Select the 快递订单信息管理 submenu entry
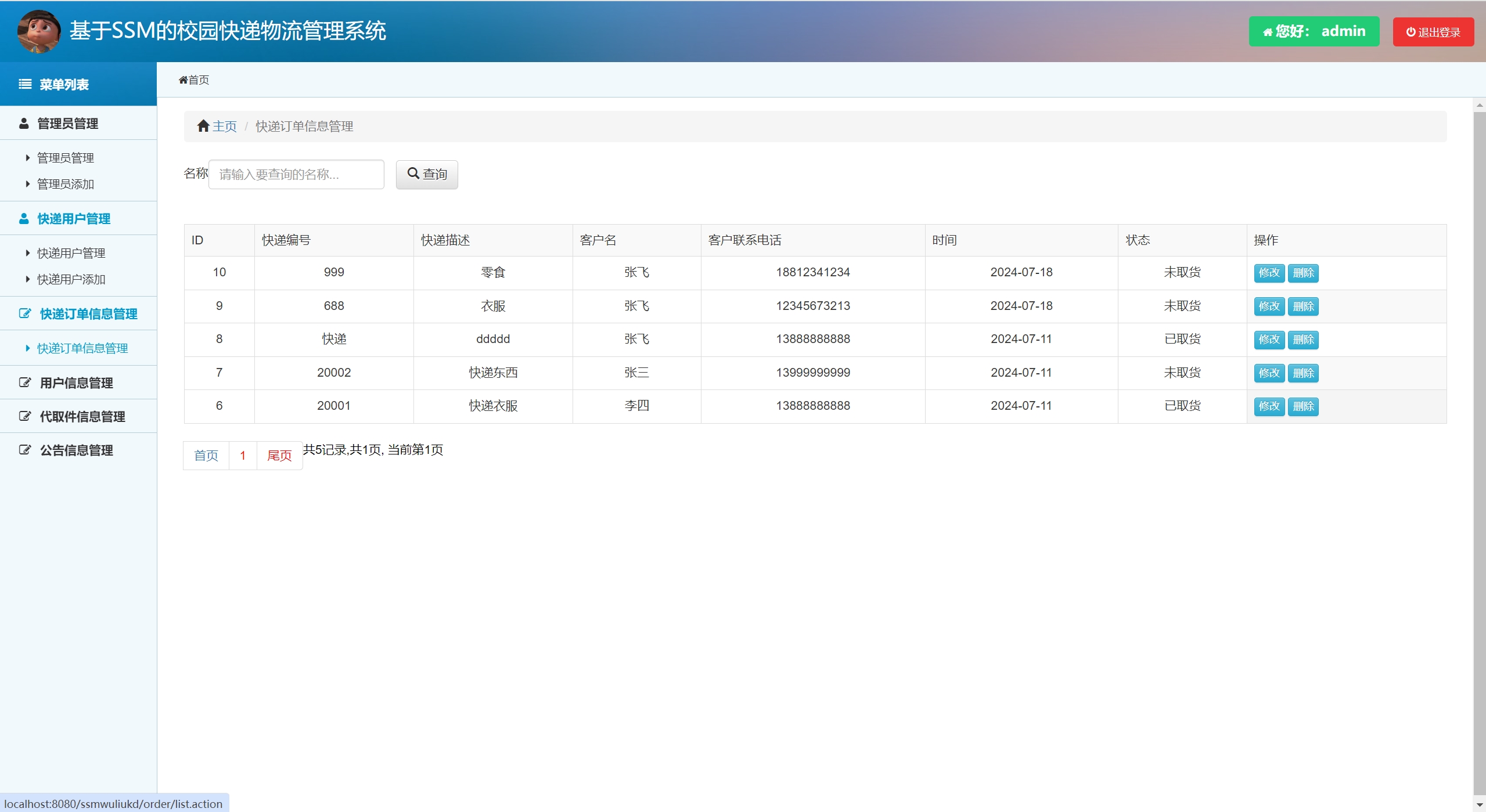1486x812 pixels. (x=82, y=349)
